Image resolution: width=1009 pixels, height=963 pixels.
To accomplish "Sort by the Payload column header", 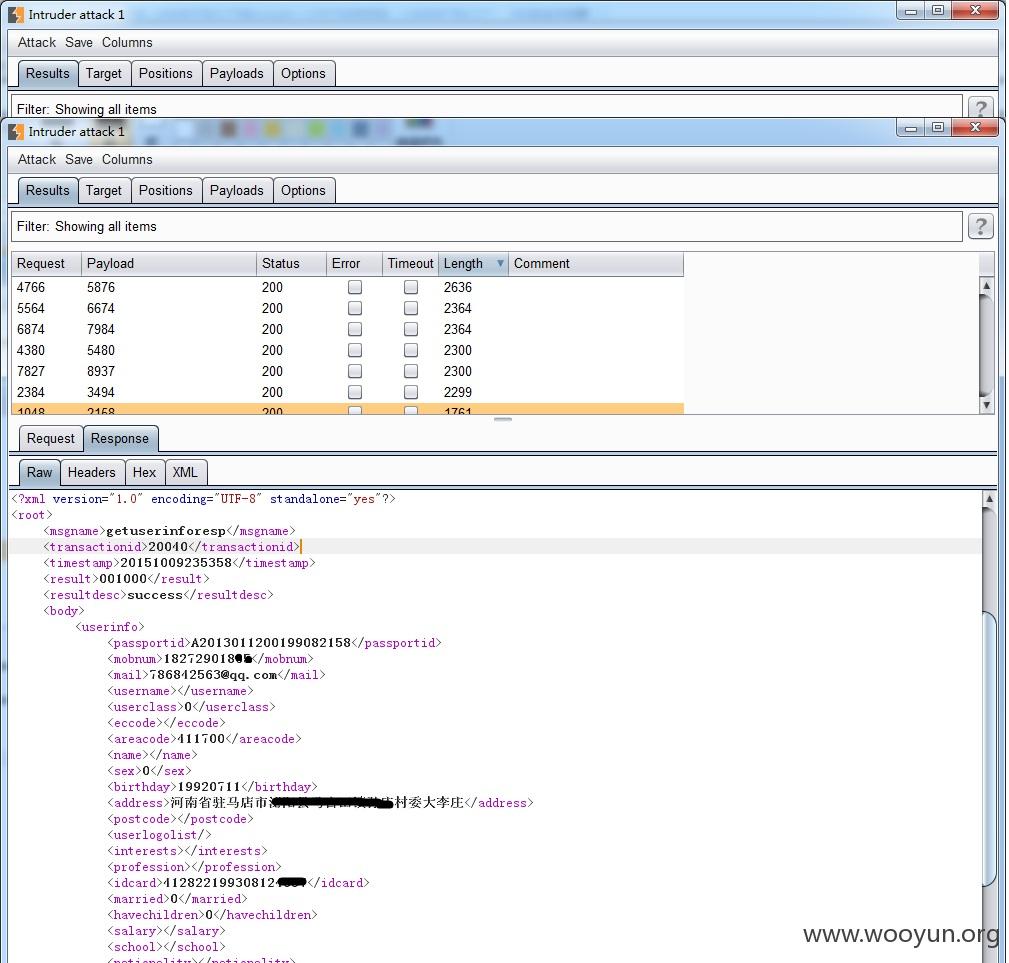I will (169, 264).
